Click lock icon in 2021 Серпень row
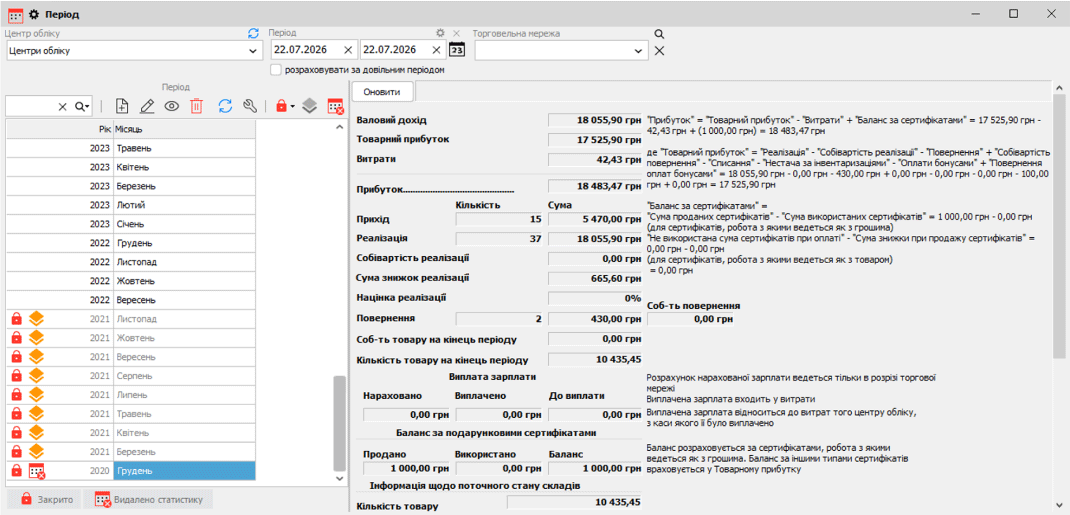This screenshot has width=1070, height=515. [17, 376]
